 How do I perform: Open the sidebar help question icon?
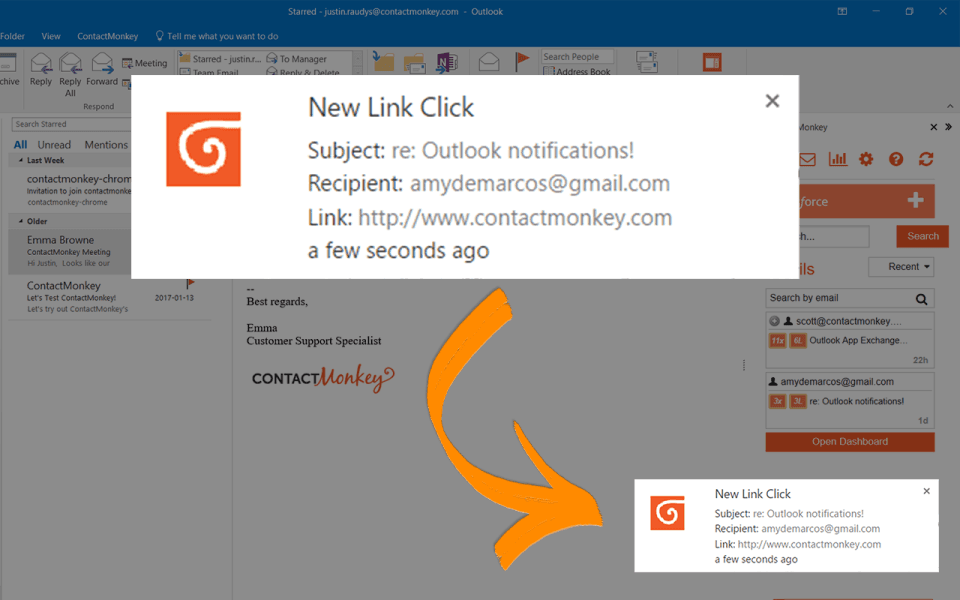(x=896, y=159)
